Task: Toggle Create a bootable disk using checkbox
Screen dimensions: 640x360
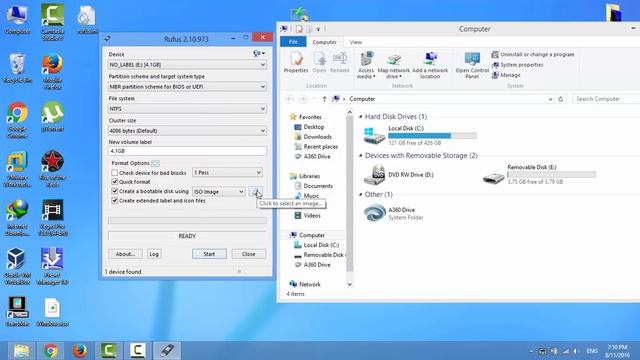Action: pos(115,191)
